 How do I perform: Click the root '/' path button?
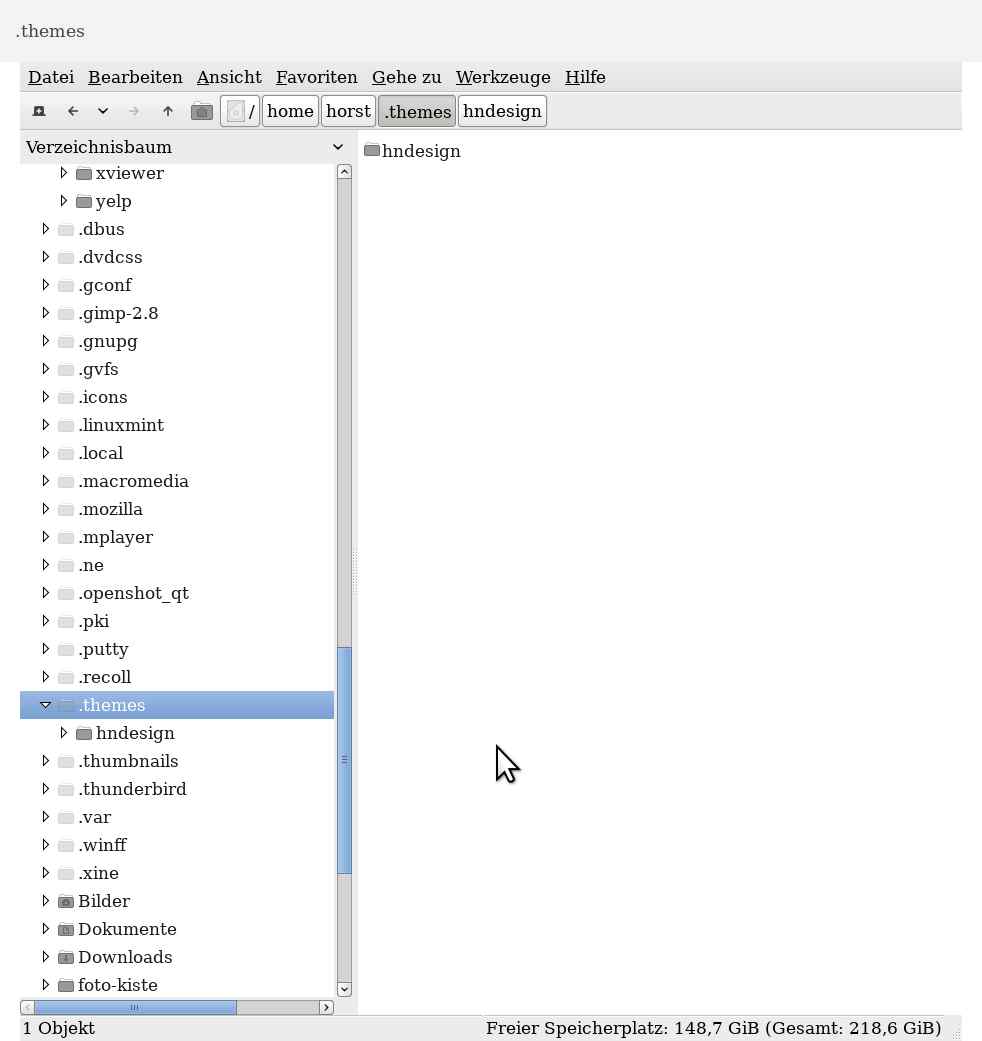(x=240, y=111)
